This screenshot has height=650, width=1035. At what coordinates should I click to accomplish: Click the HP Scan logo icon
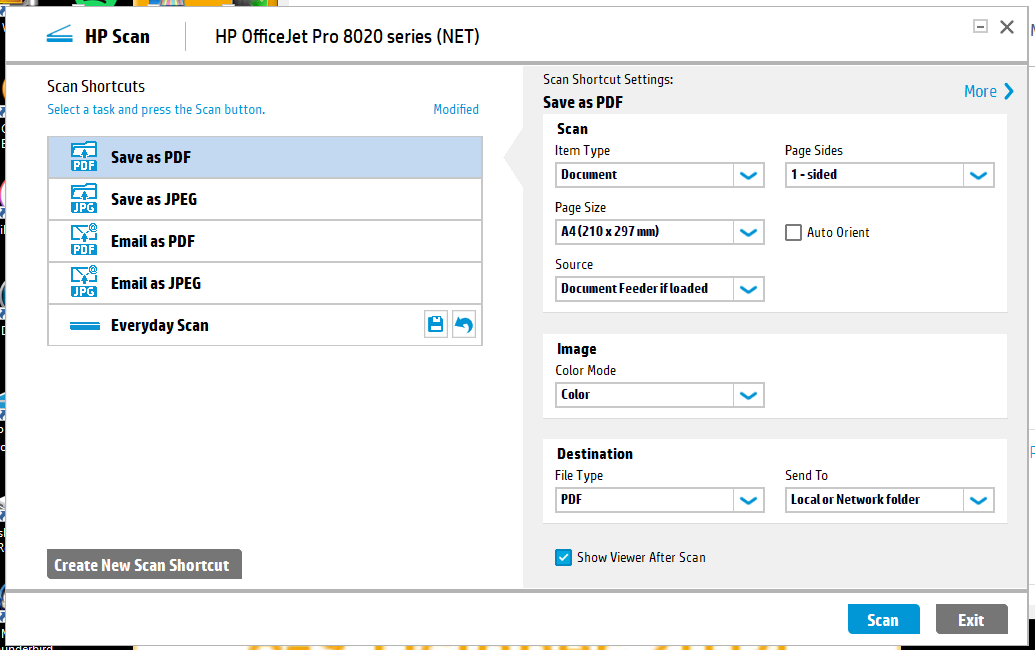pos(60,37)
